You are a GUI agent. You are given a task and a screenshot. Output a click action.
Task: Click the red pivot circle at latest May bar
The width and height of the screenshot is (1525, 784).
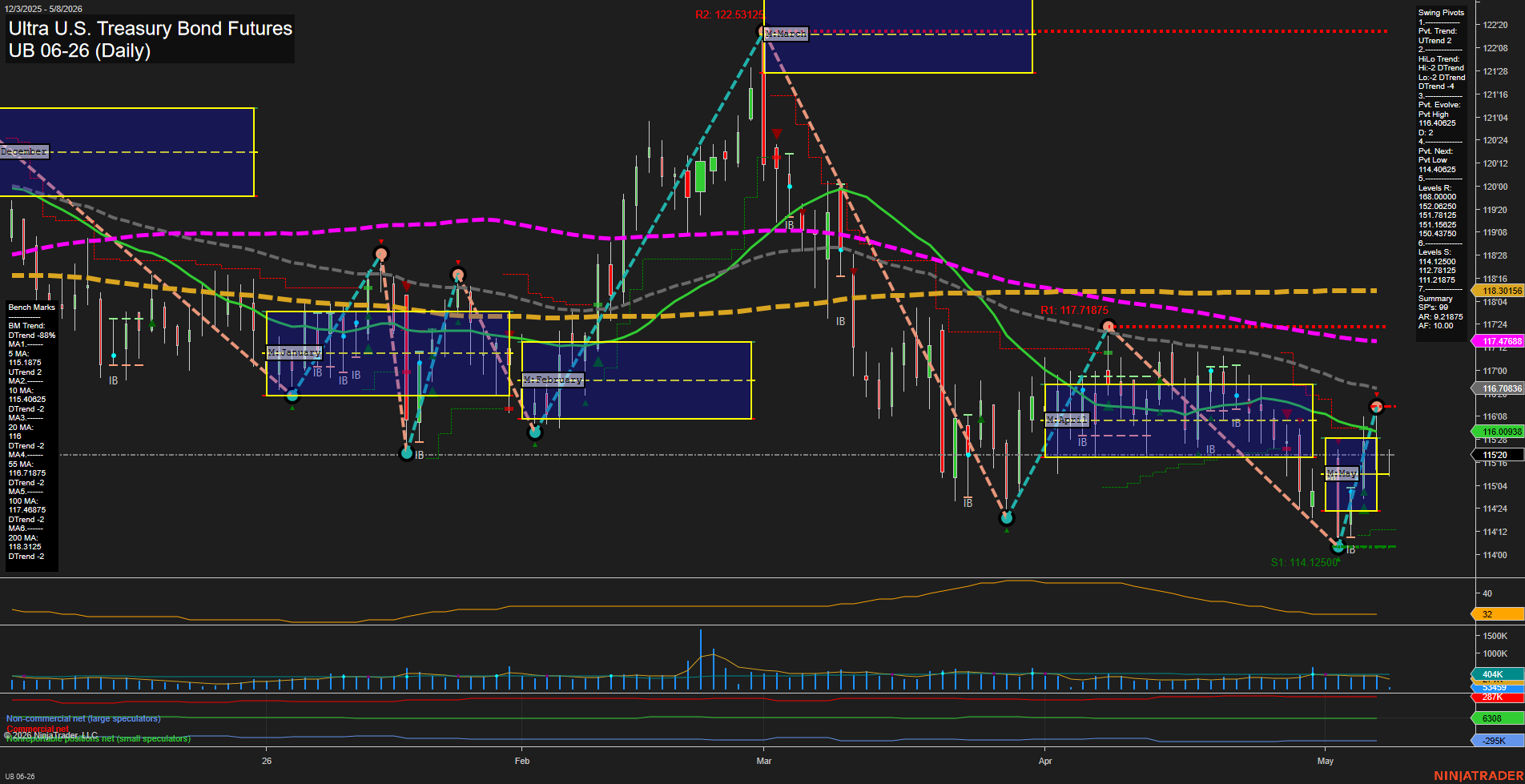1377,407
